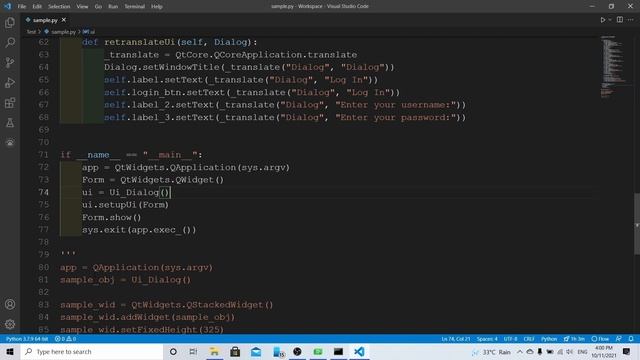Click sample.py in breadcrumb path
640x360 pixels.
click(x=63, y=31)
